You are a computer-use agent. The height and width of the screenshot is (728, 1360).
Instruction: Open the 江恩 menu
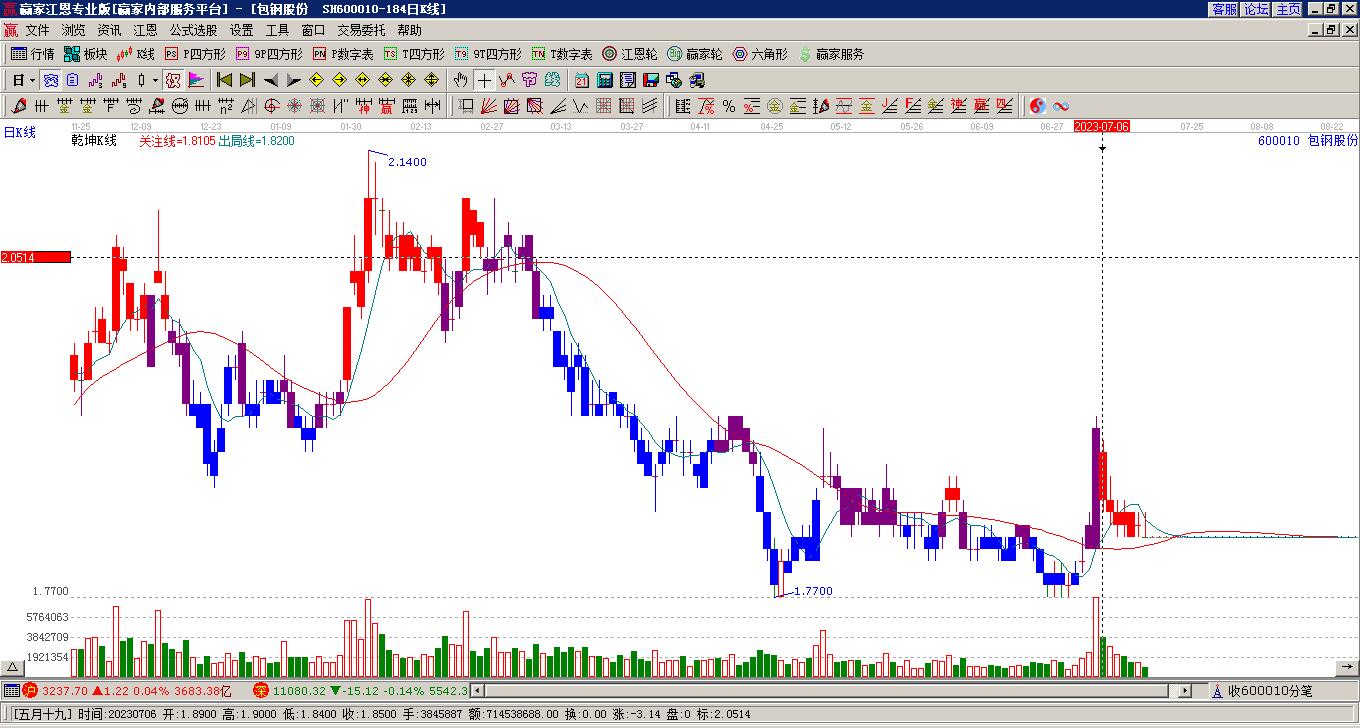[x=146, y=31]
